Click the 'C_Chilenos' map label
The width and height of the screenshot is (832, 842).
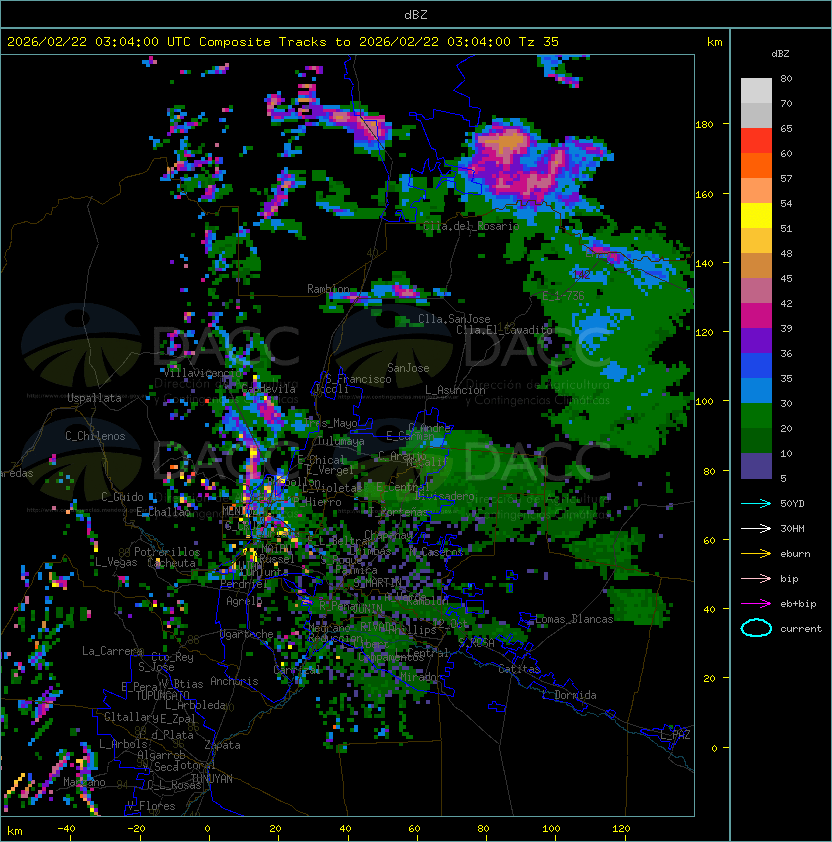95,436
